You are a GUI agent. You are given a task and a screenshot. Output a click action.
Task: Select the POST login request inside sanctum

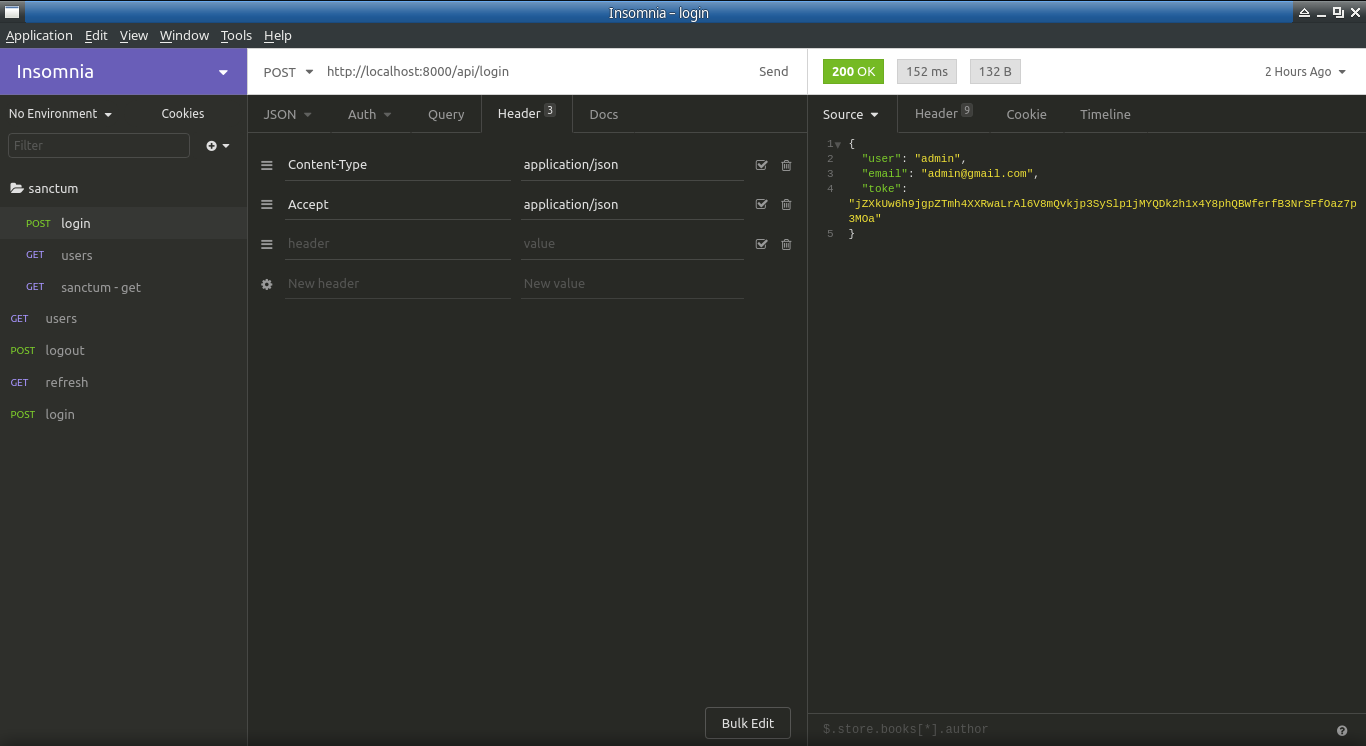click(123, 224)
